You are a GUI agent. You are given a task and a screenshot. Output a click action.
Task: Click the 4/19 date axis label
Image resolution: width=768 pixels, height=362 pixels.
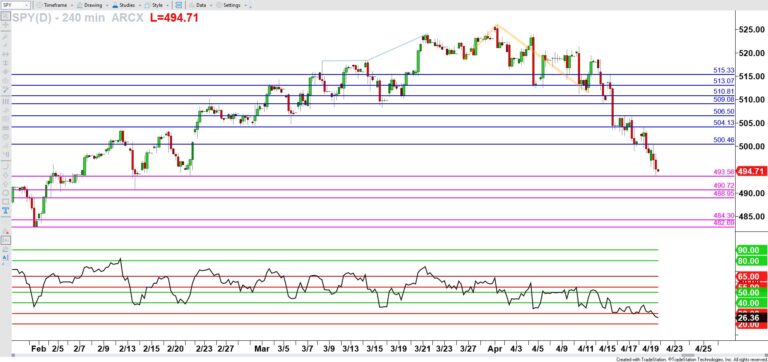point(650,350)
